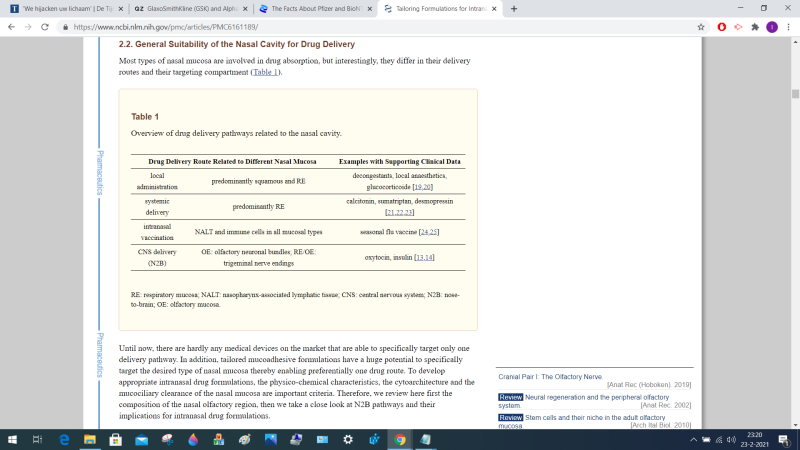Viewport: 800px width, 450px height.
Task: Open the Extensions puzzle menu
Action: (x=755, y=27)
